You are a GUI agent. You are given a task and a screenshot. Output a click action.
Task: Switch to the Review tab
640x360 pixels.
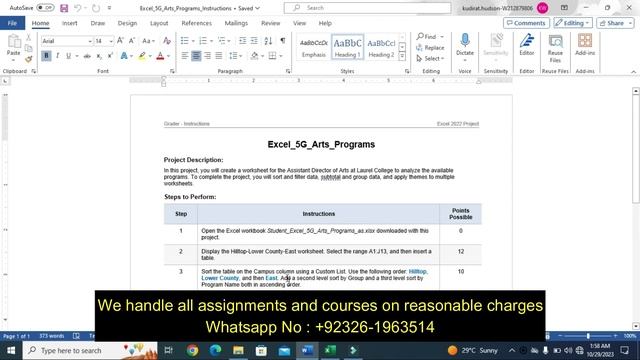271,23
